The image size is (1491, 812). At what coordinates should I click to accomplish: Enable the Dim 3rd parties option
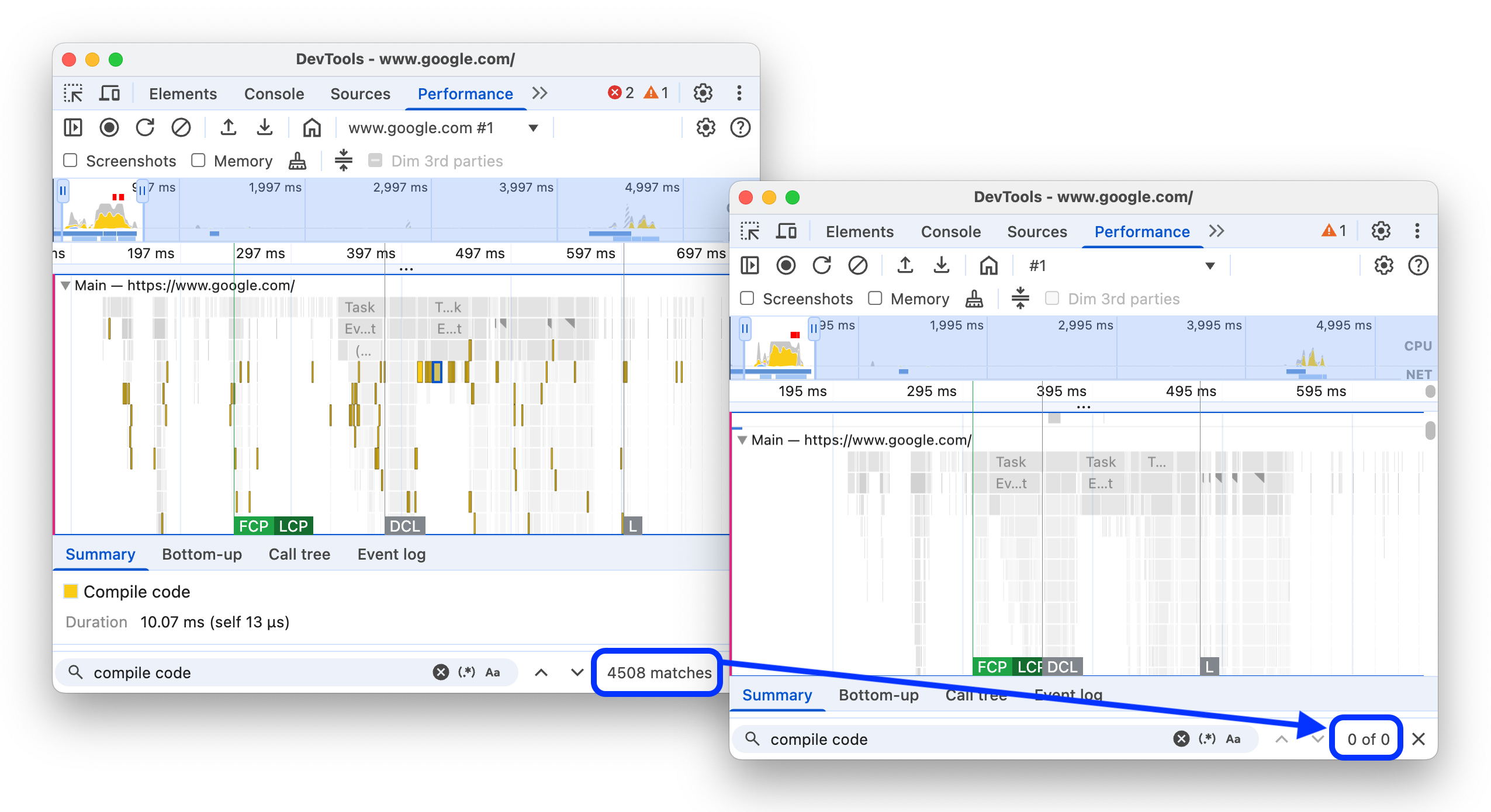click(376, 160)
